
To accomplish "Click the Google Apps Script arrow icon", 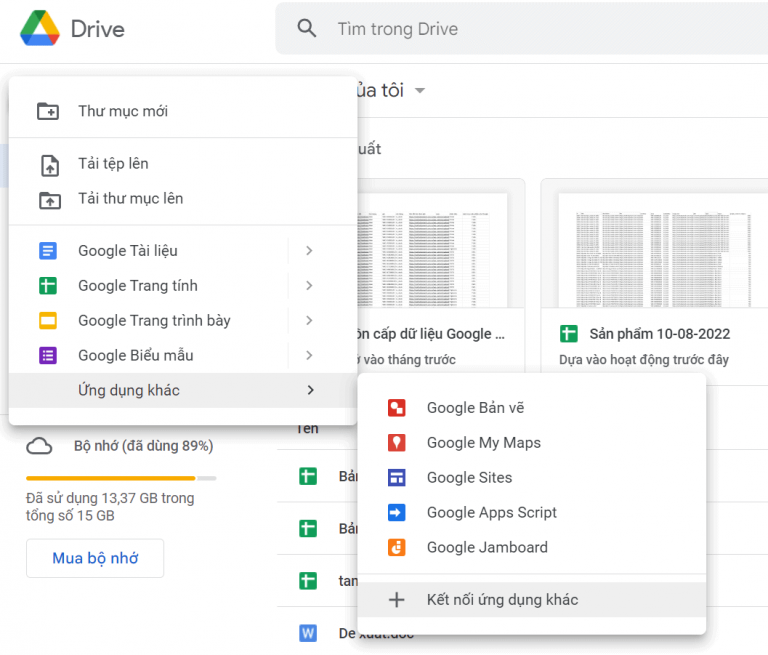I will point(396,512).
